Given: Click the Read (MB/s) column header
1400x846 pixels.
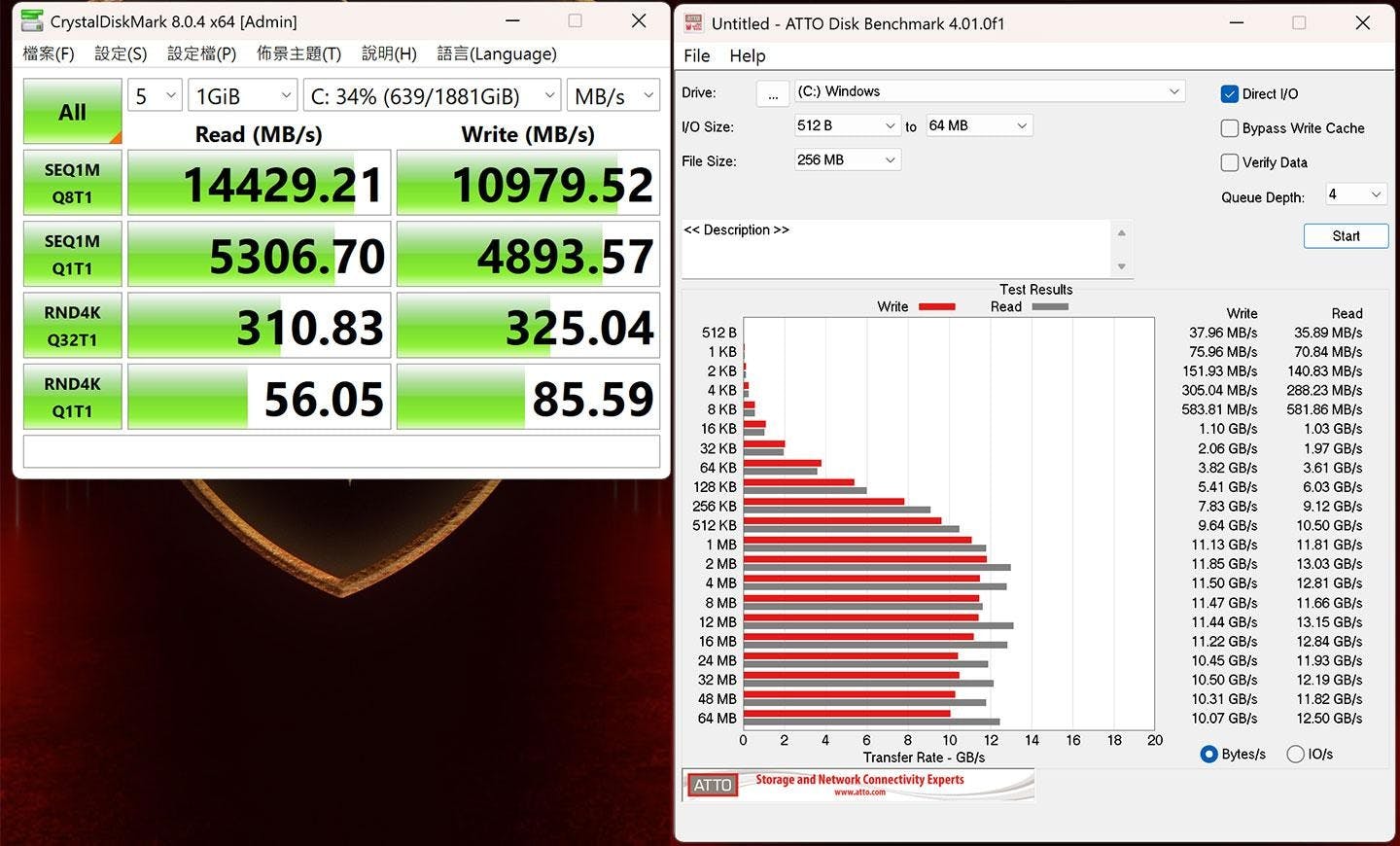Looking at the screenshot, I should (x=259, y=134).
